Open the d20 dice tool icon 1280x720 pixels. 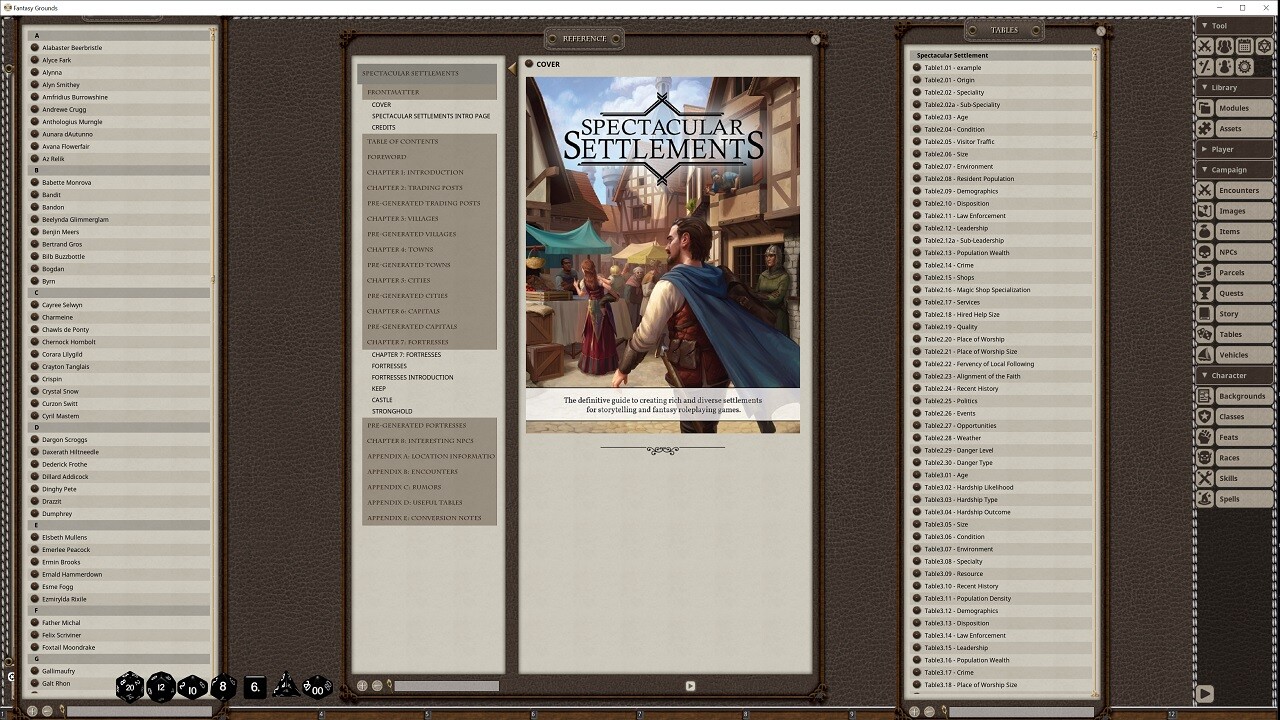pyautogui.click(x=1264, y=46)
